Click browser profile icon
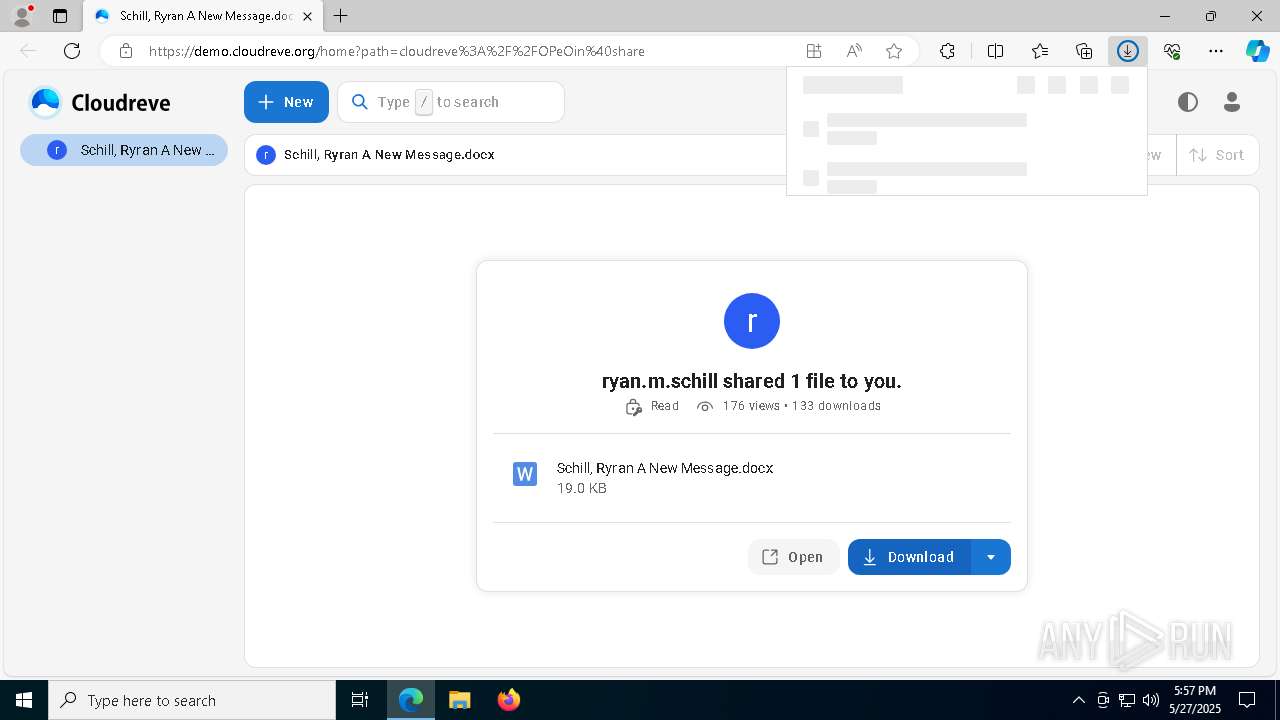 (x=22, y=16)
